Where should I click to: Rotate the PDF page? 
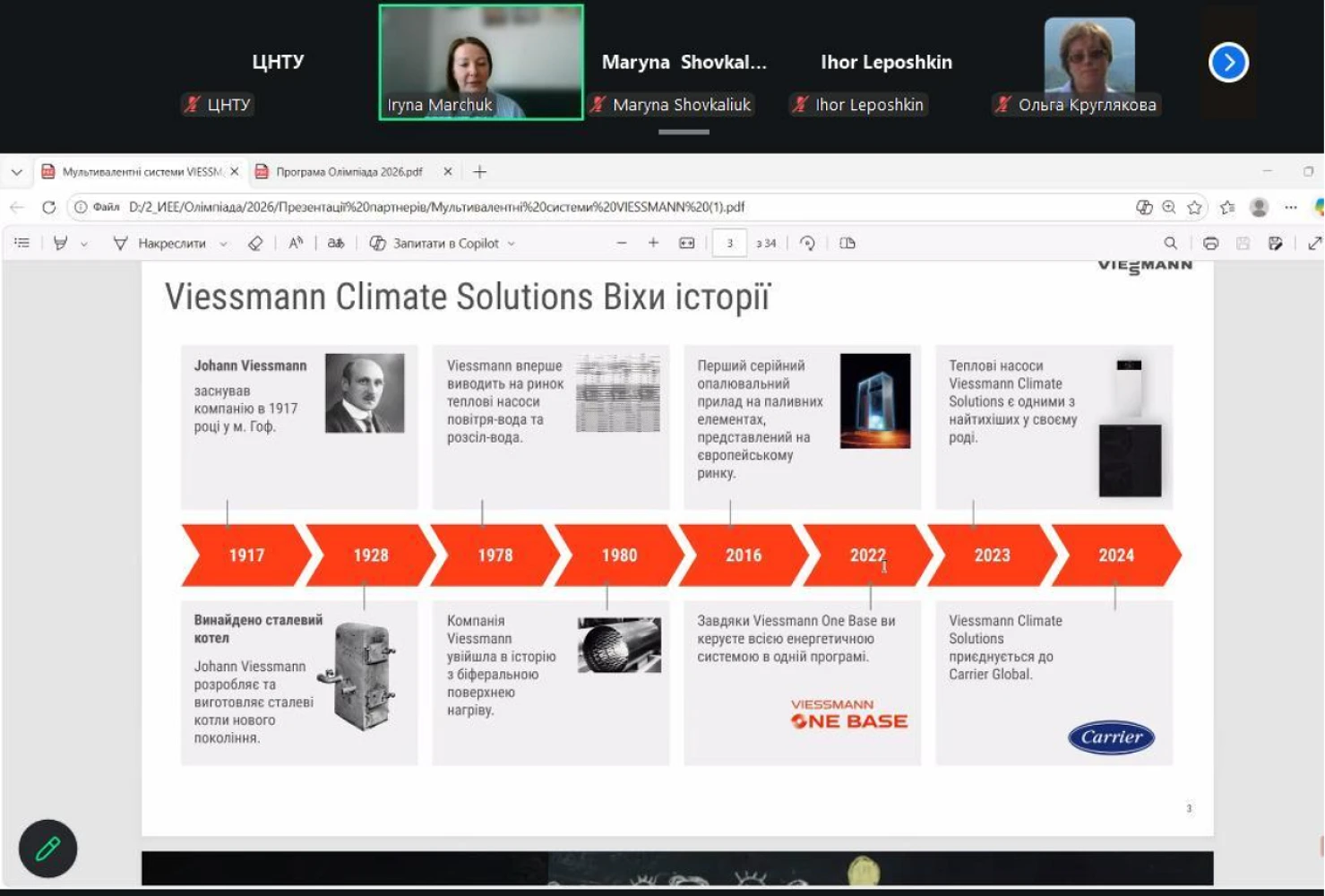807,243
